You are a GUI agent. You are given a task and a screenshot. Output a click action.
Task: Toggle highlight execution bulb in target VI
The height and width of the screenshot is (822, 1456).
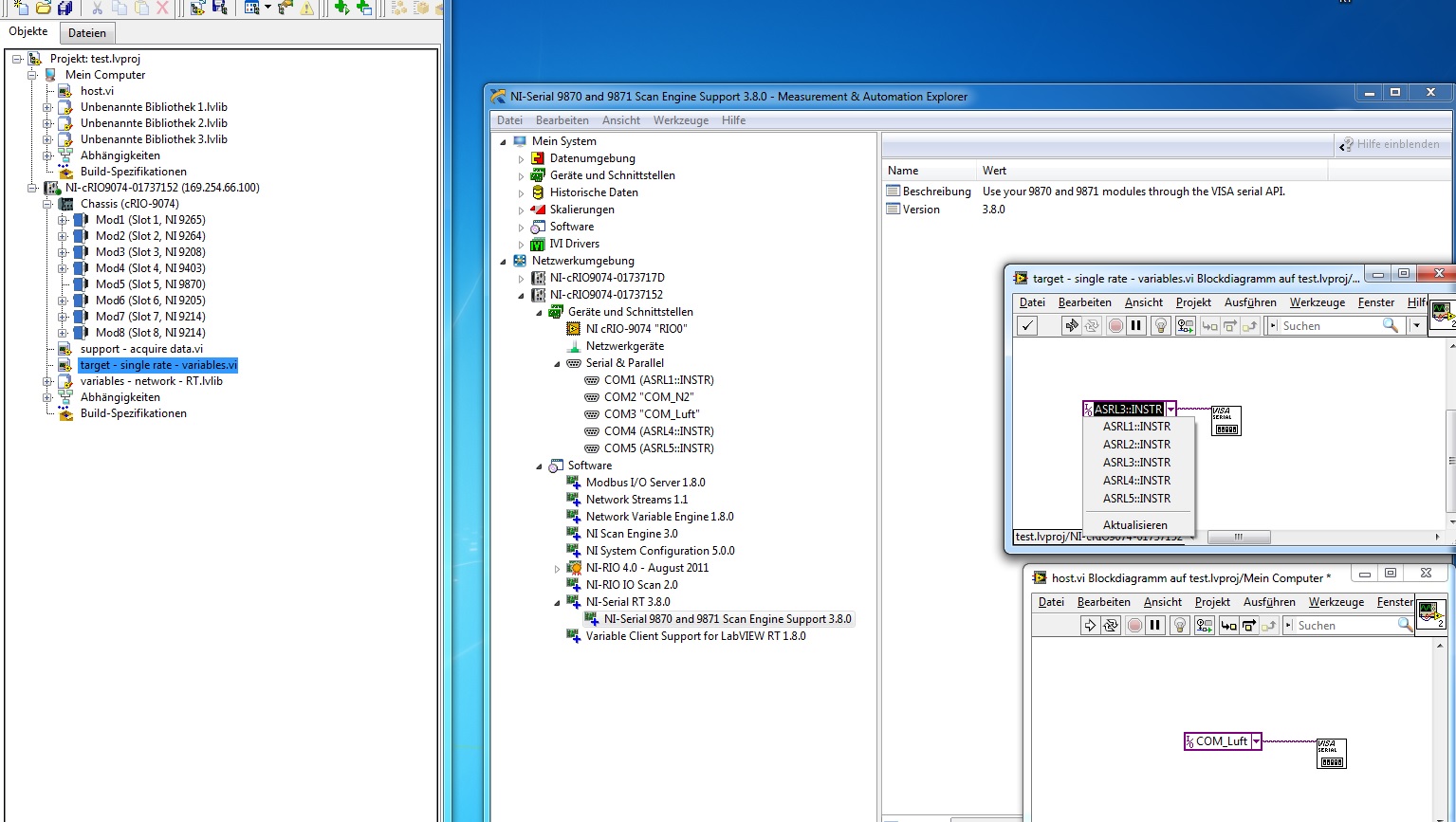[1160, 326]
